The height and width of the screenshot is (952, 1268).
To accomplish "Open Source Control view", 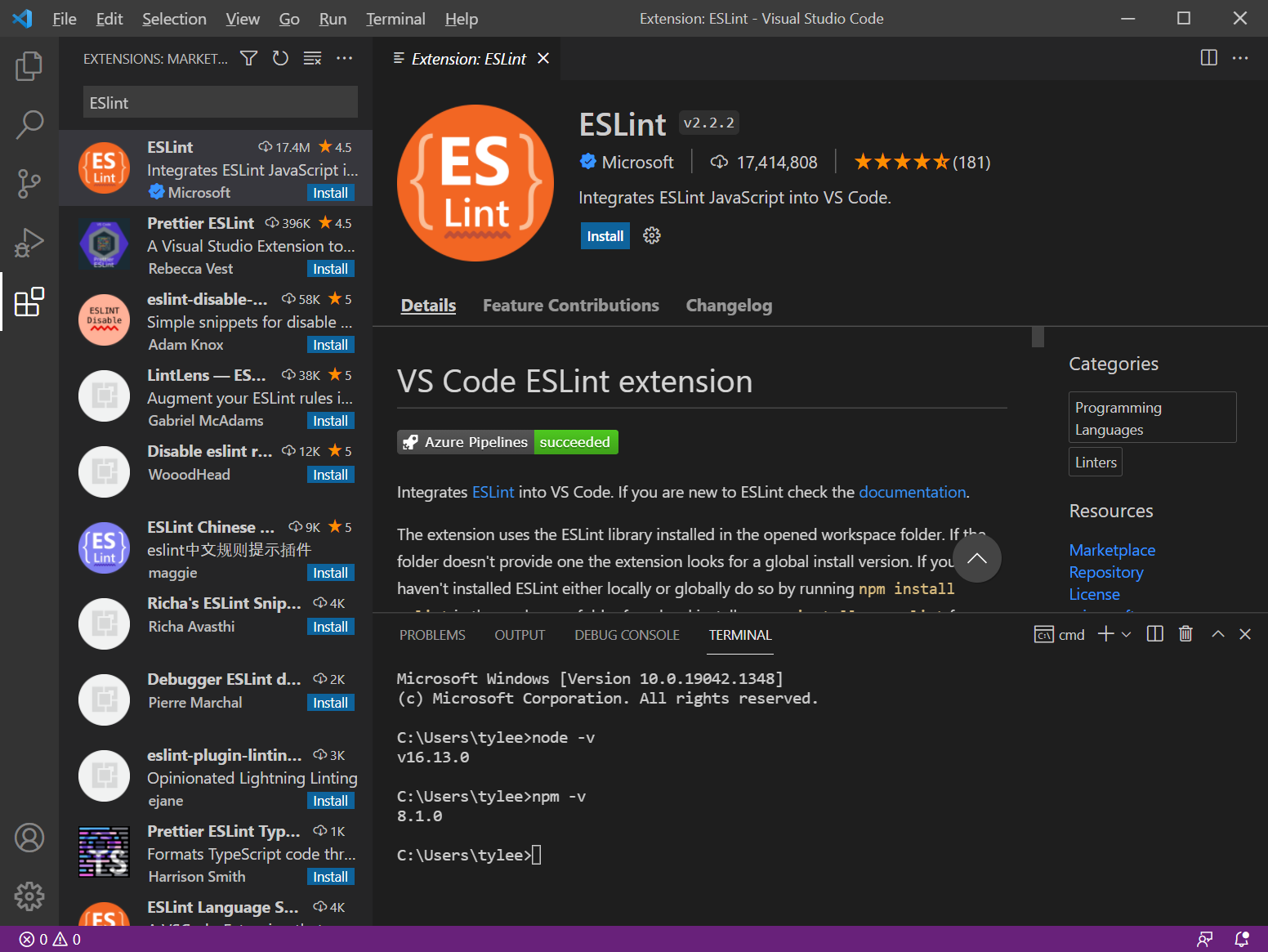I will click(x=29, y=184).
